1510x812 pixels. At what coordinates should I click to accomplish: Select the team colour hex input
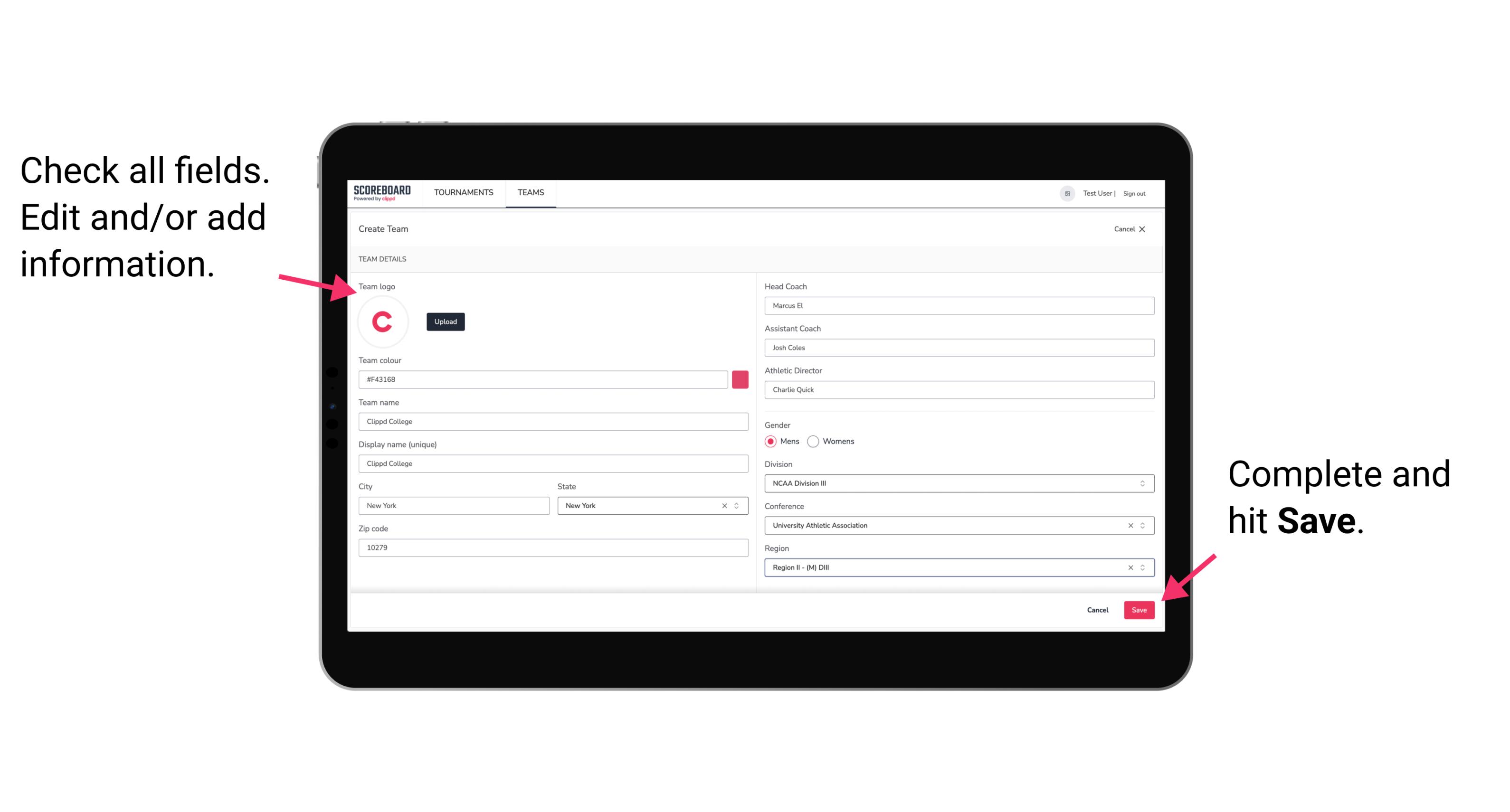click(543, 379)
